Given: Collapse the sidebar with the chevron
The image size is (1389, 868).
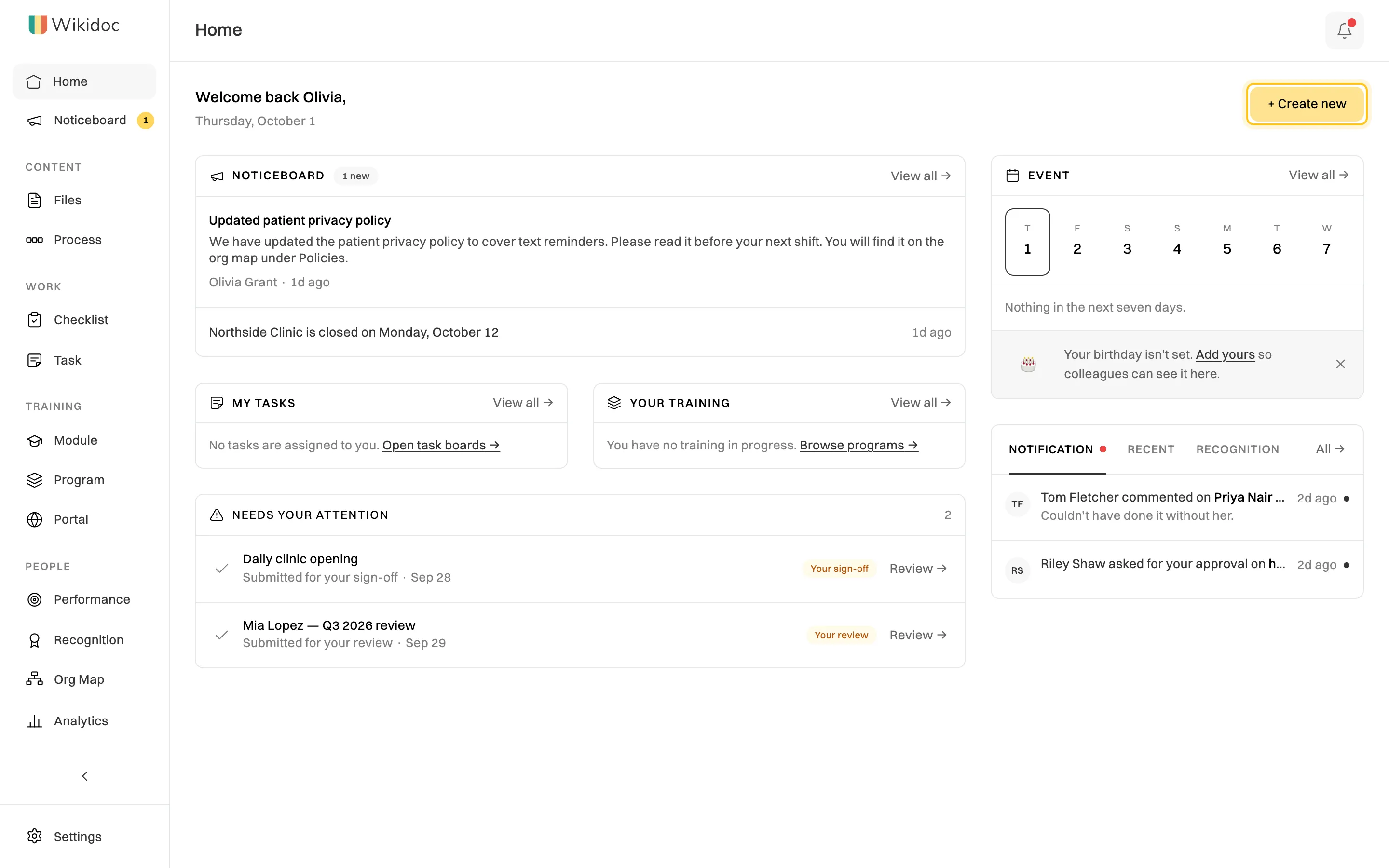Looking at the screenshot, I should click(84, 776).
